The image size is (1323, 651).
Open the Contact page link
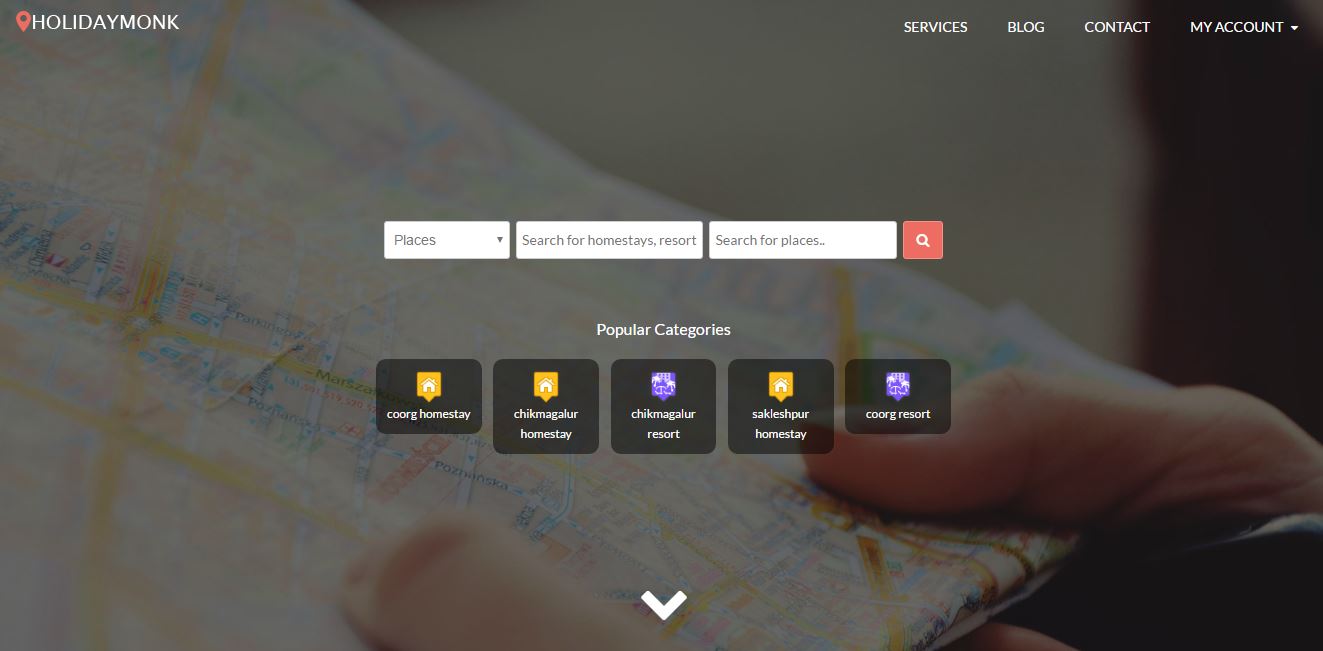[x=1117, y=27]
